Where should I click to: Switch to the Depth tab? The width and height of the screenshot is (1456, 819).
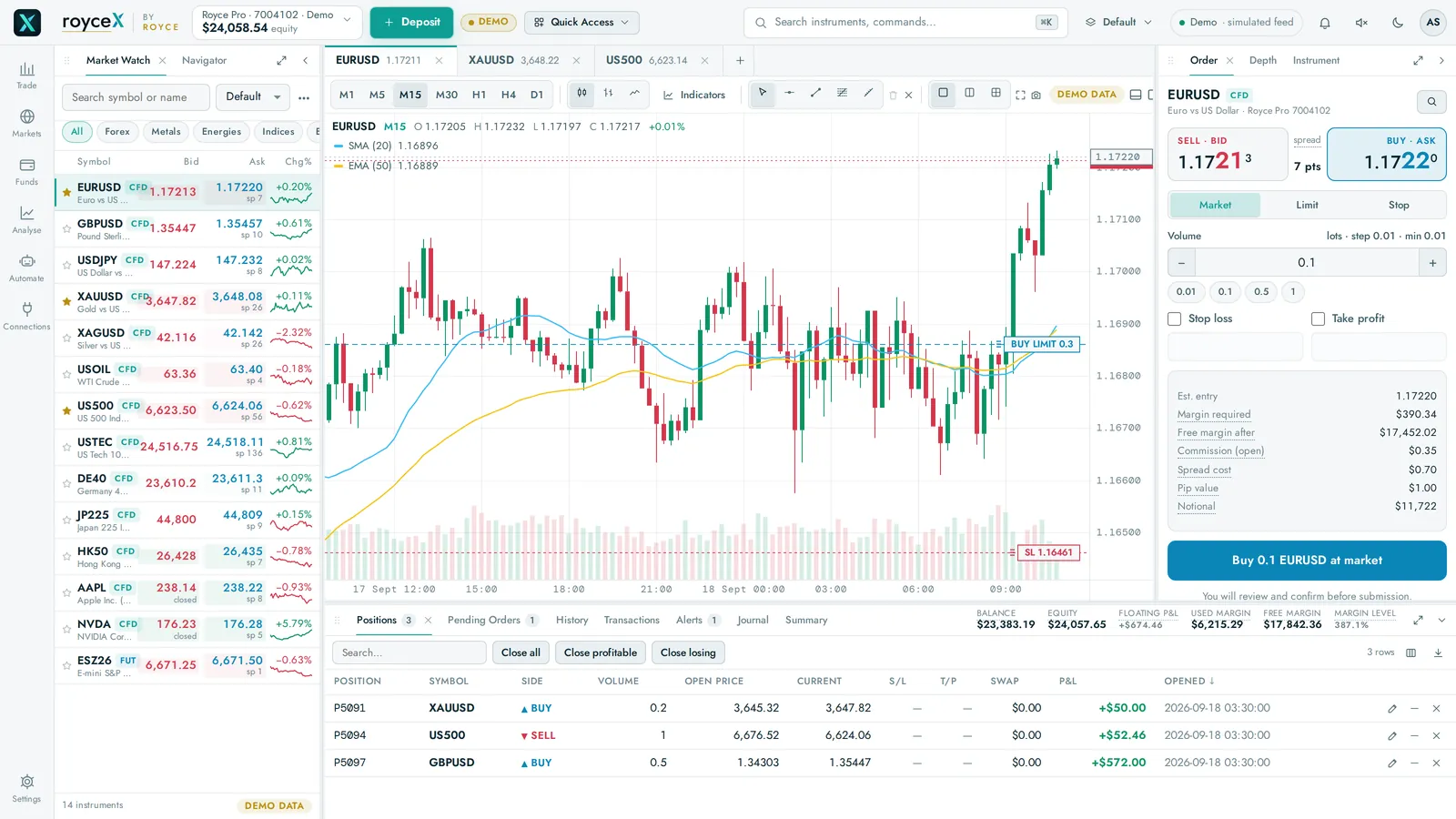tap(1262, 60)
